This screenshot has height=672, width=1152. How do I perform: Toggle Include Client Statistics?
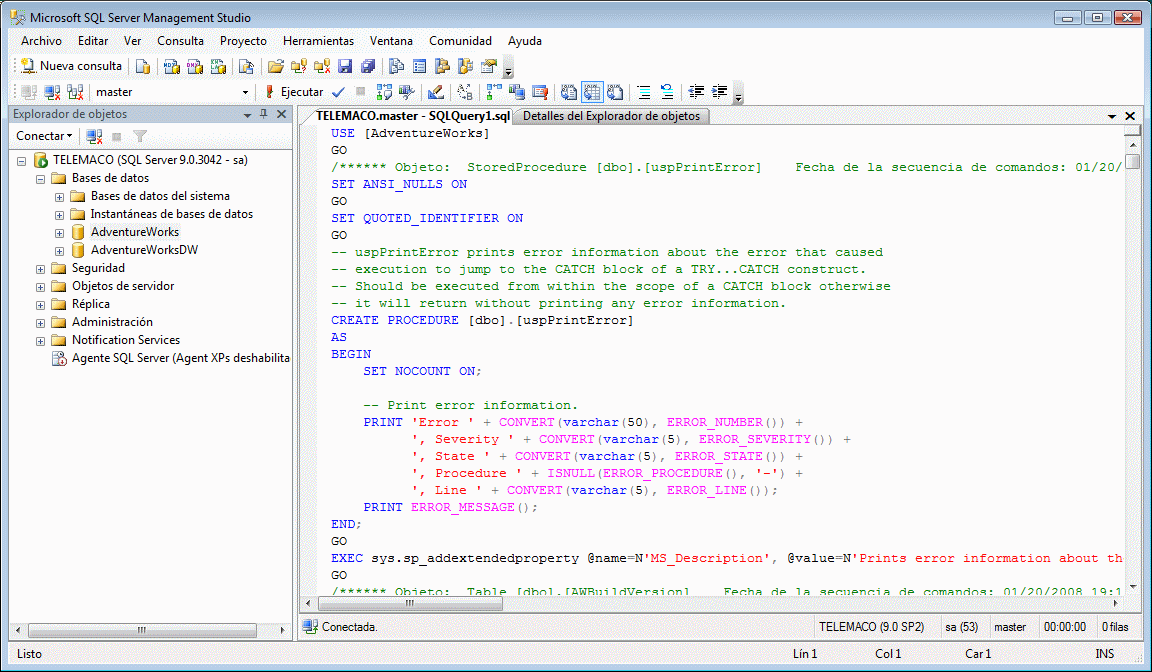pos(517,92)
